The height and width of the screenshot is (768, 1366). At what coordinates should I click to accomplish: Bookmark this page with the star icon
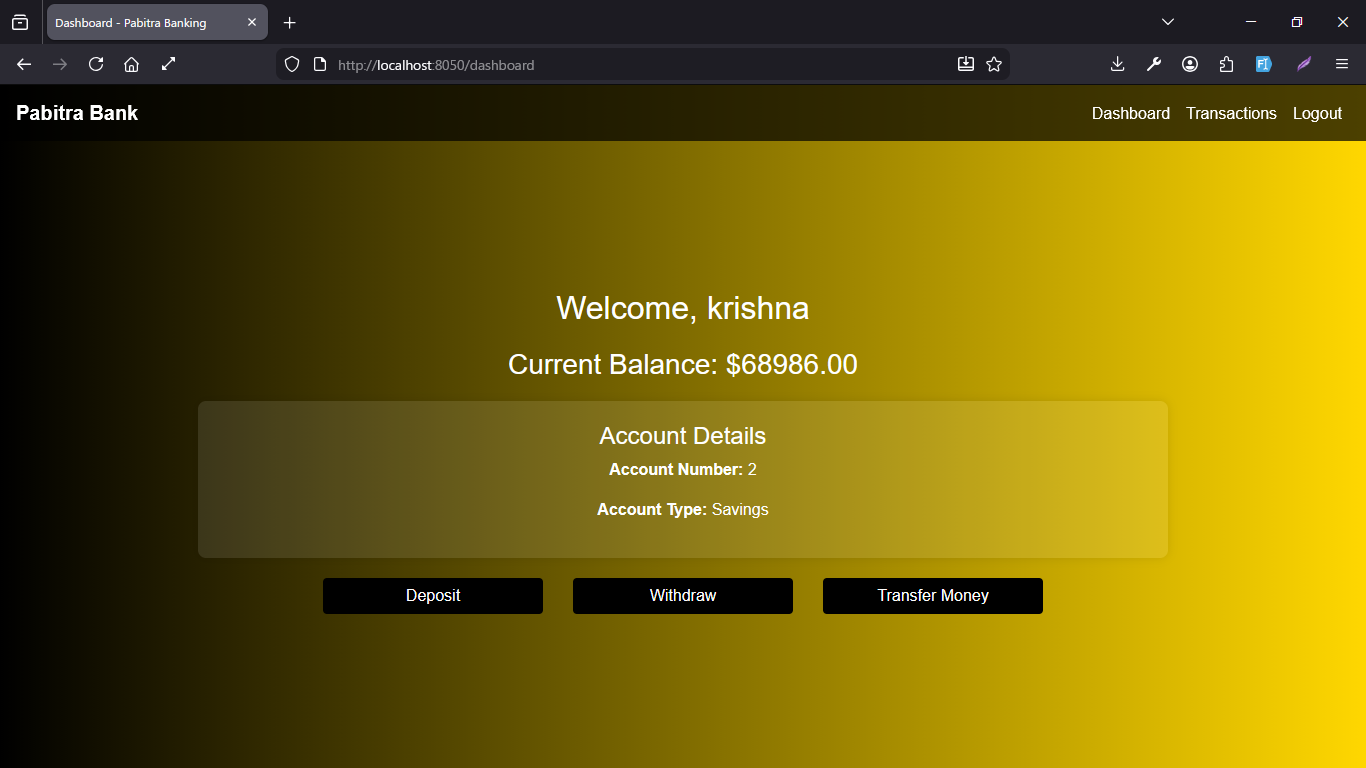tap(994, 64)
